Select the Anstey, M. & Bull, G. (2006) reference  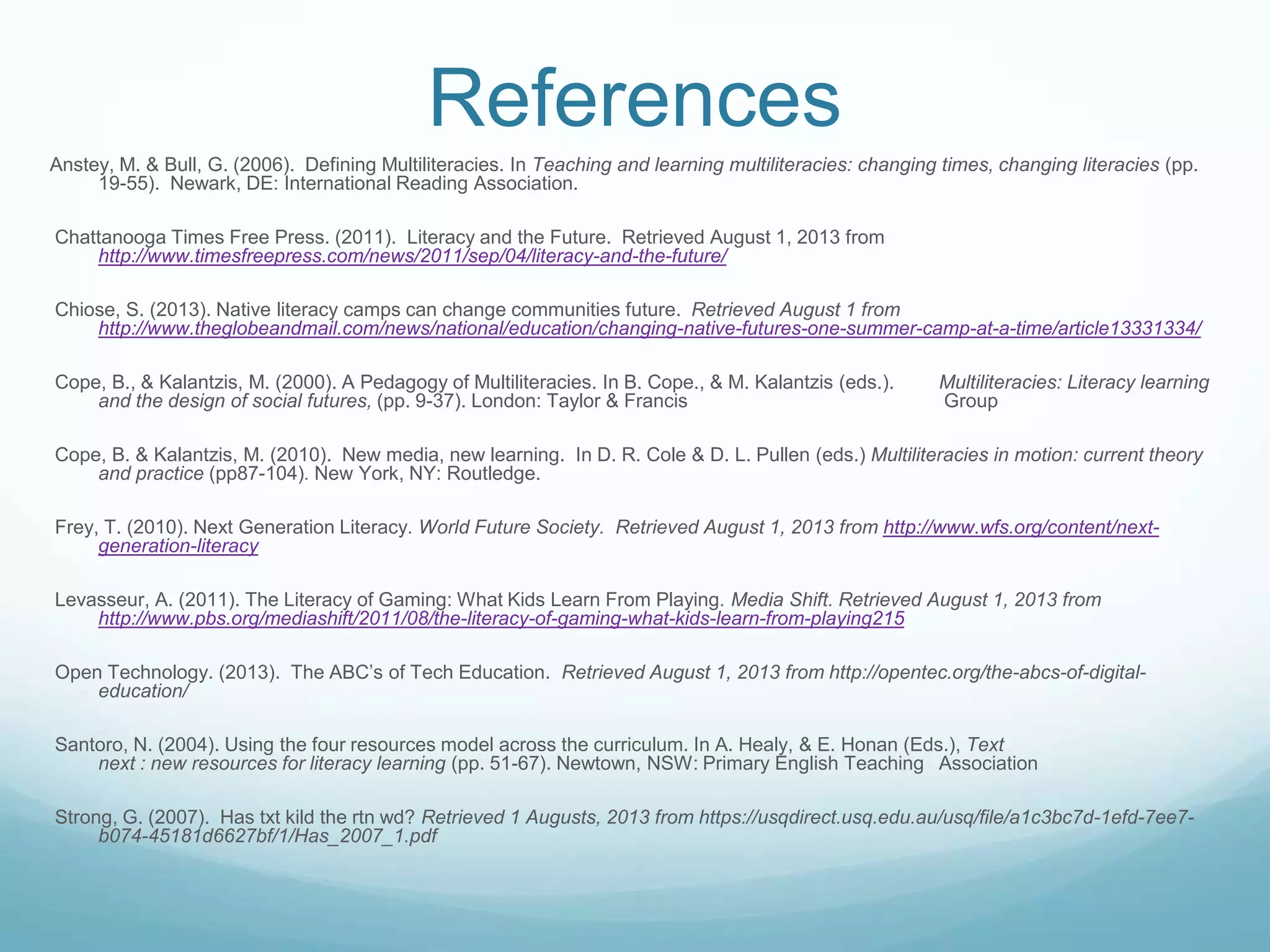624,174
